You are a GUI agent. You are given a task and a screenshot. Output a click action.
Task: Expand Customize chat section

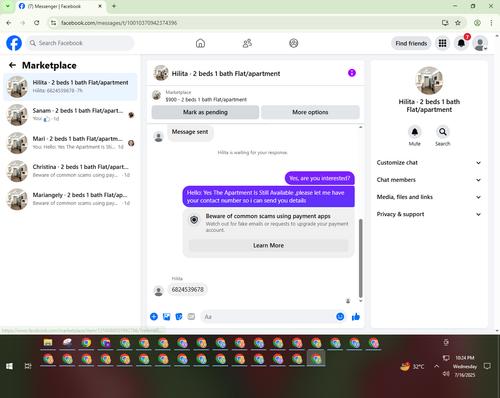(x=429, y=163)
